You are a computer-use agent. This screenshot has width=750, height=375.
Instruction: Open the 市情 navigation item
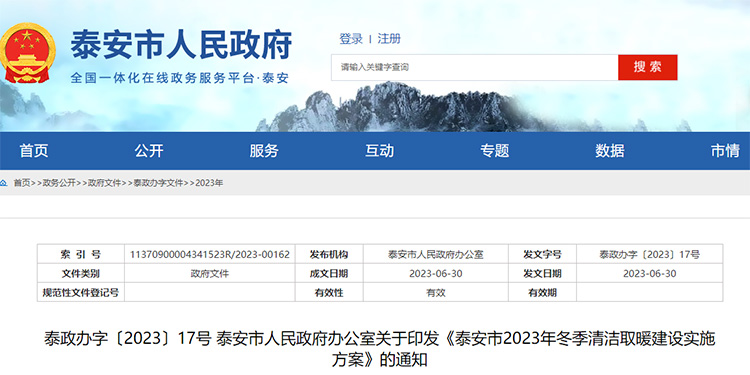(x=725, y=151)
